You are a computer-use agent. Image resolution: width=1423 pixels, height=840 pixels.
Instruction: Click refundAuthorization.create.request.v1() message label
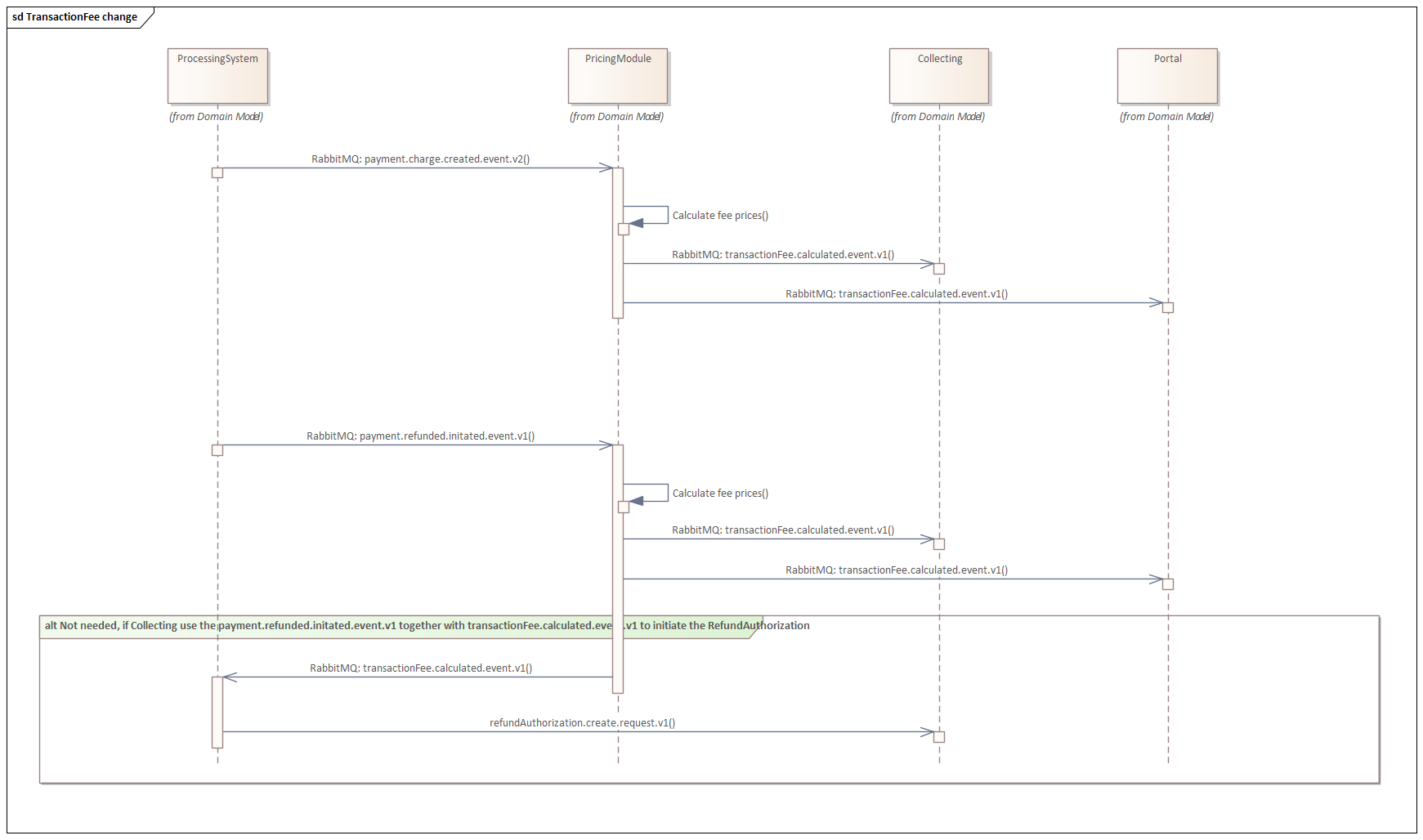tap(582, 722)
